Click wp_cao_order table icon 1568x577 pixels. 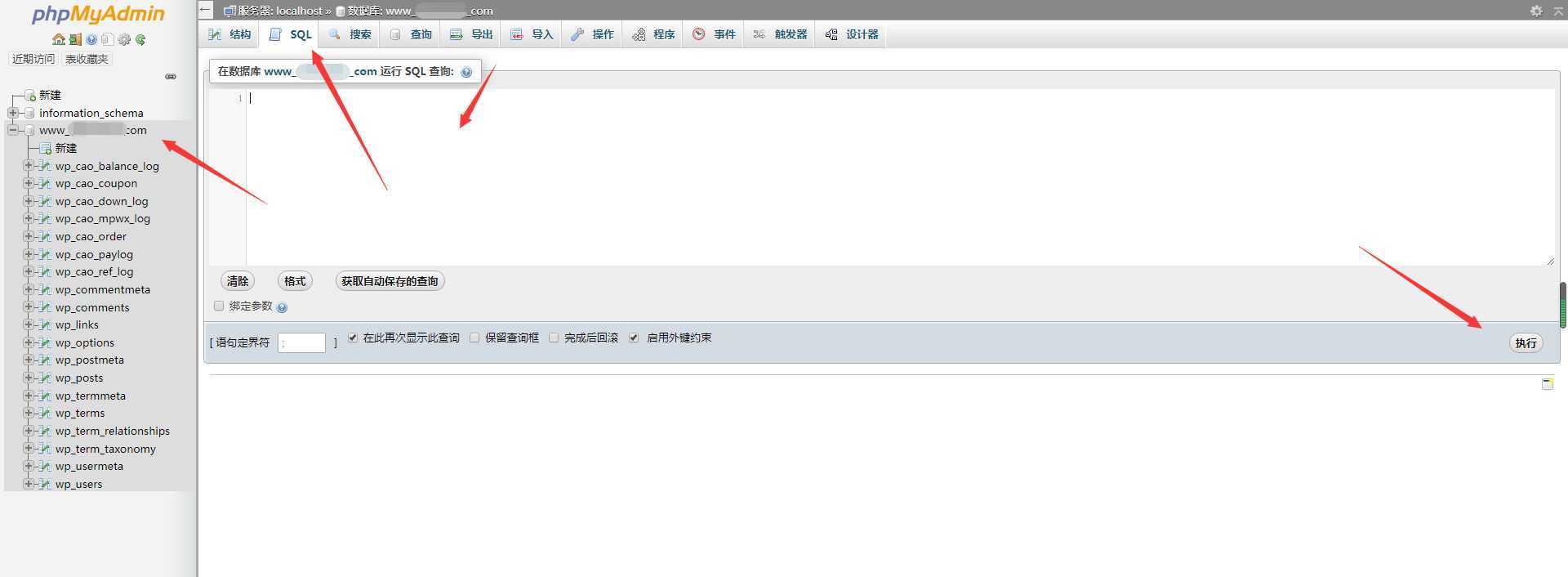coord(46,236)
